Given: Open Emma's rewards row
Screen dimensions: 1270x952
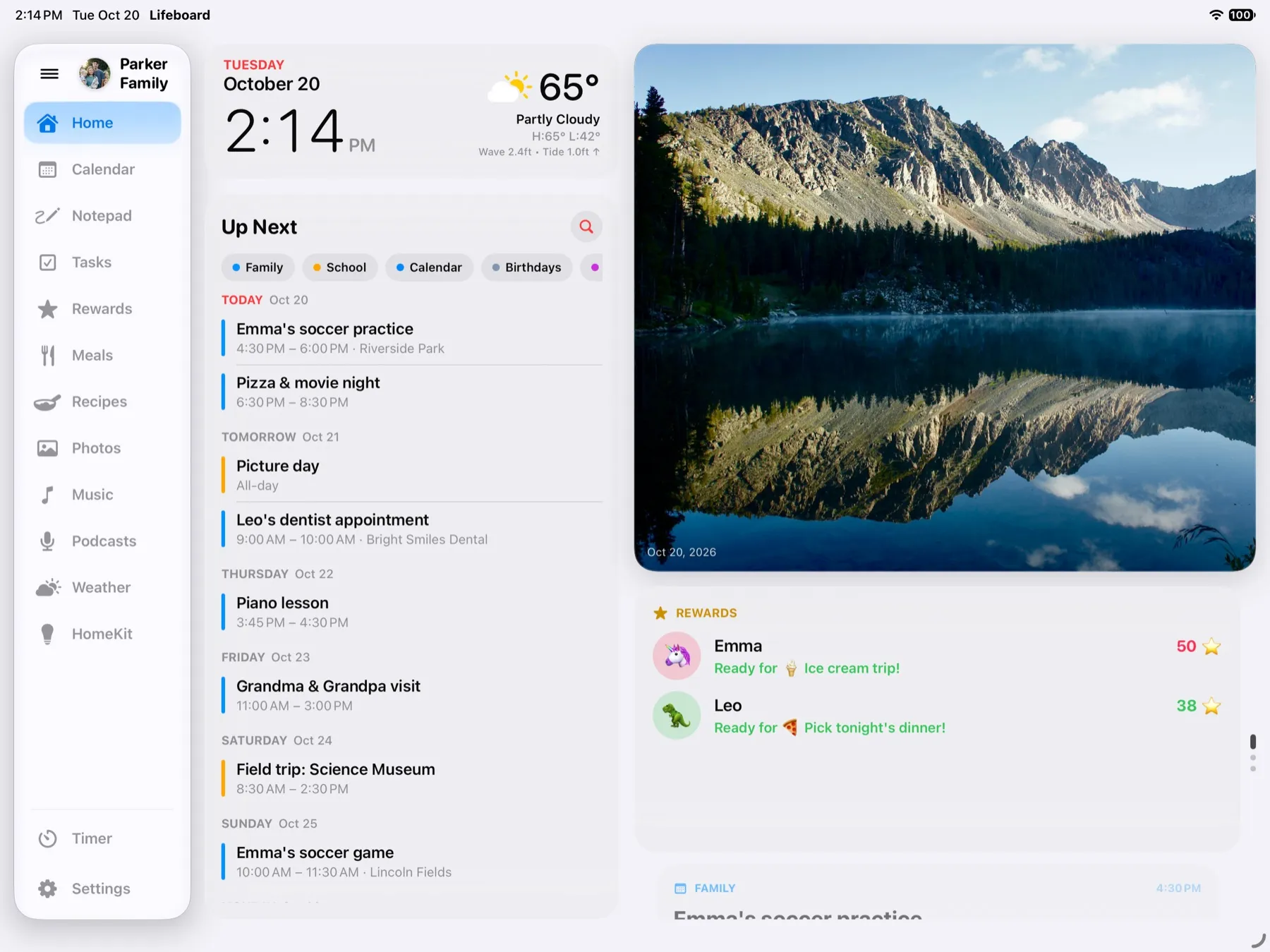Looking at the screenshot, I should 937,656.
